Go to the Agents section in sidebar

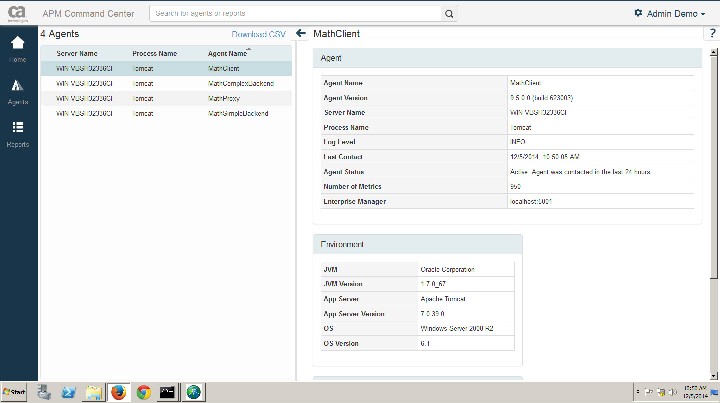tap(18, 91)
